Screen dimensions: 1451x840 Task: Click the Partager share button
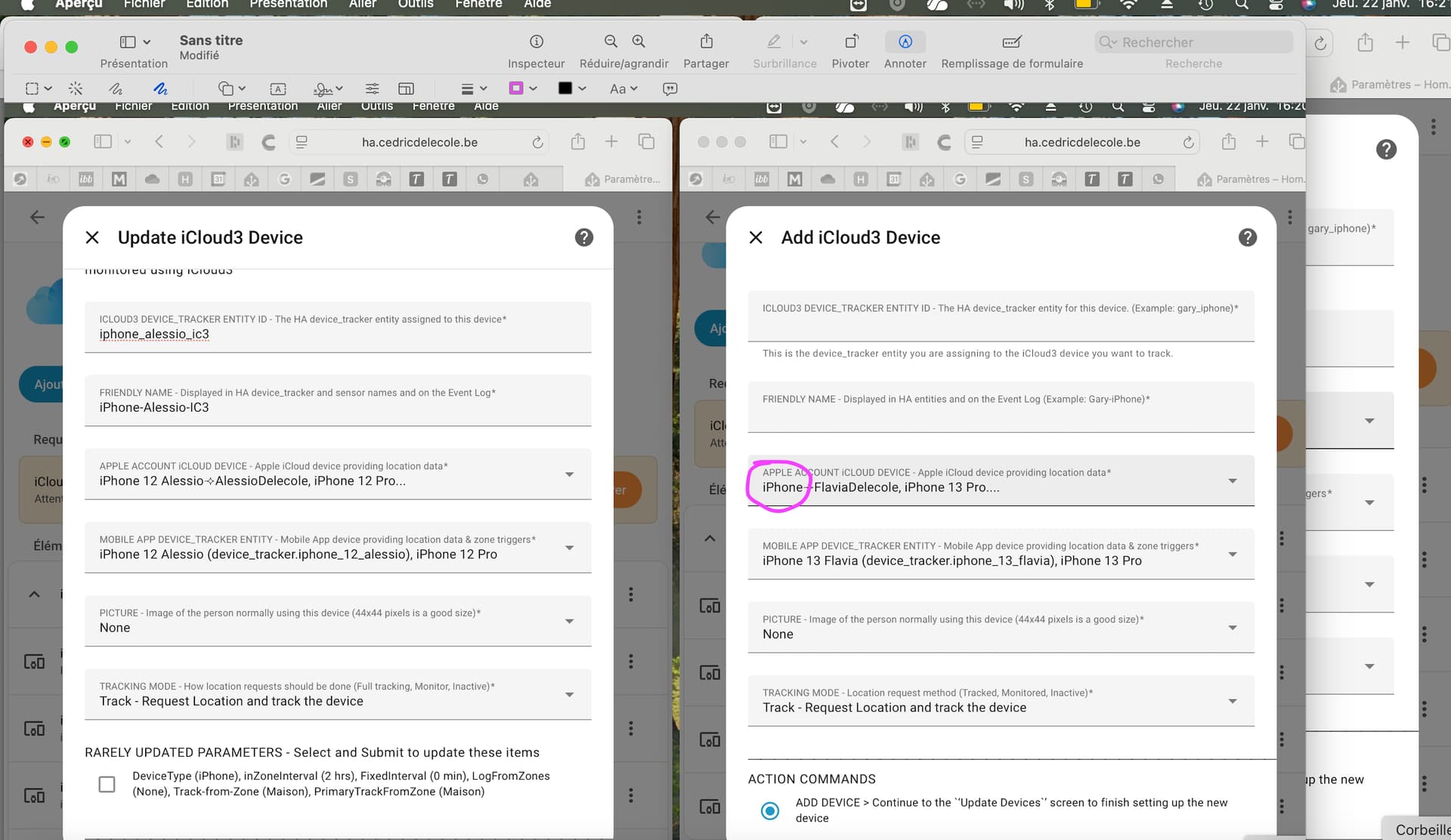pos(706,42)
